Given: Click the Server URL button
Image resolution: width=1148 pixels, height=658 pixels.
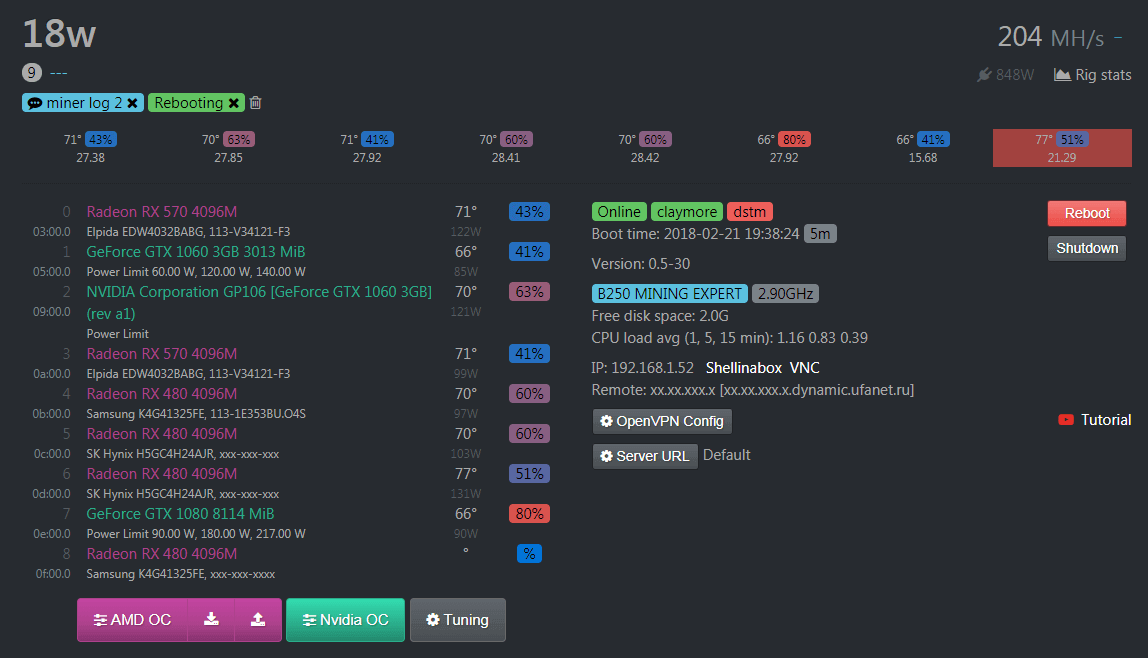Looking at the screenshot, I should [x=645, y=456].
